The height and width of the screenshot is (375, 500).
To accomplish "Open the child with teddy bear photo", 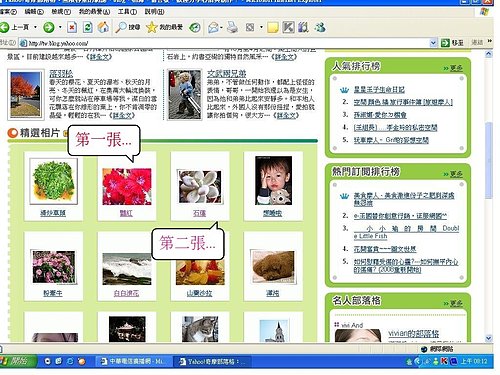I will click(x=273, y=180).
